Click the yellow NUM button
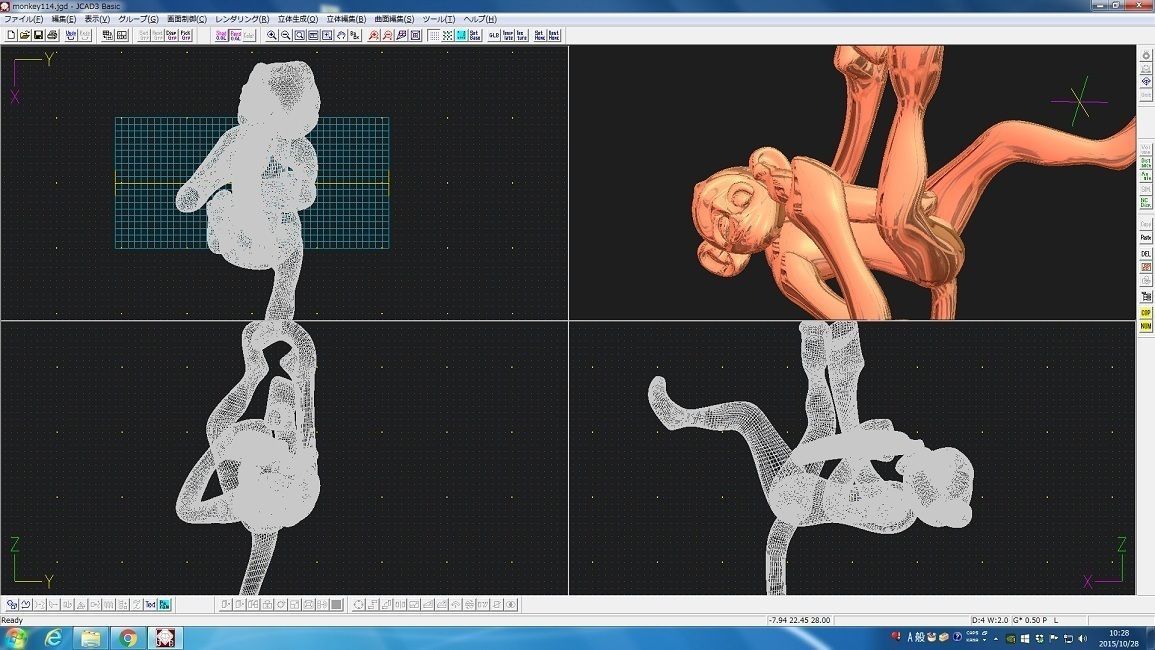 (x=1145, y=326)
